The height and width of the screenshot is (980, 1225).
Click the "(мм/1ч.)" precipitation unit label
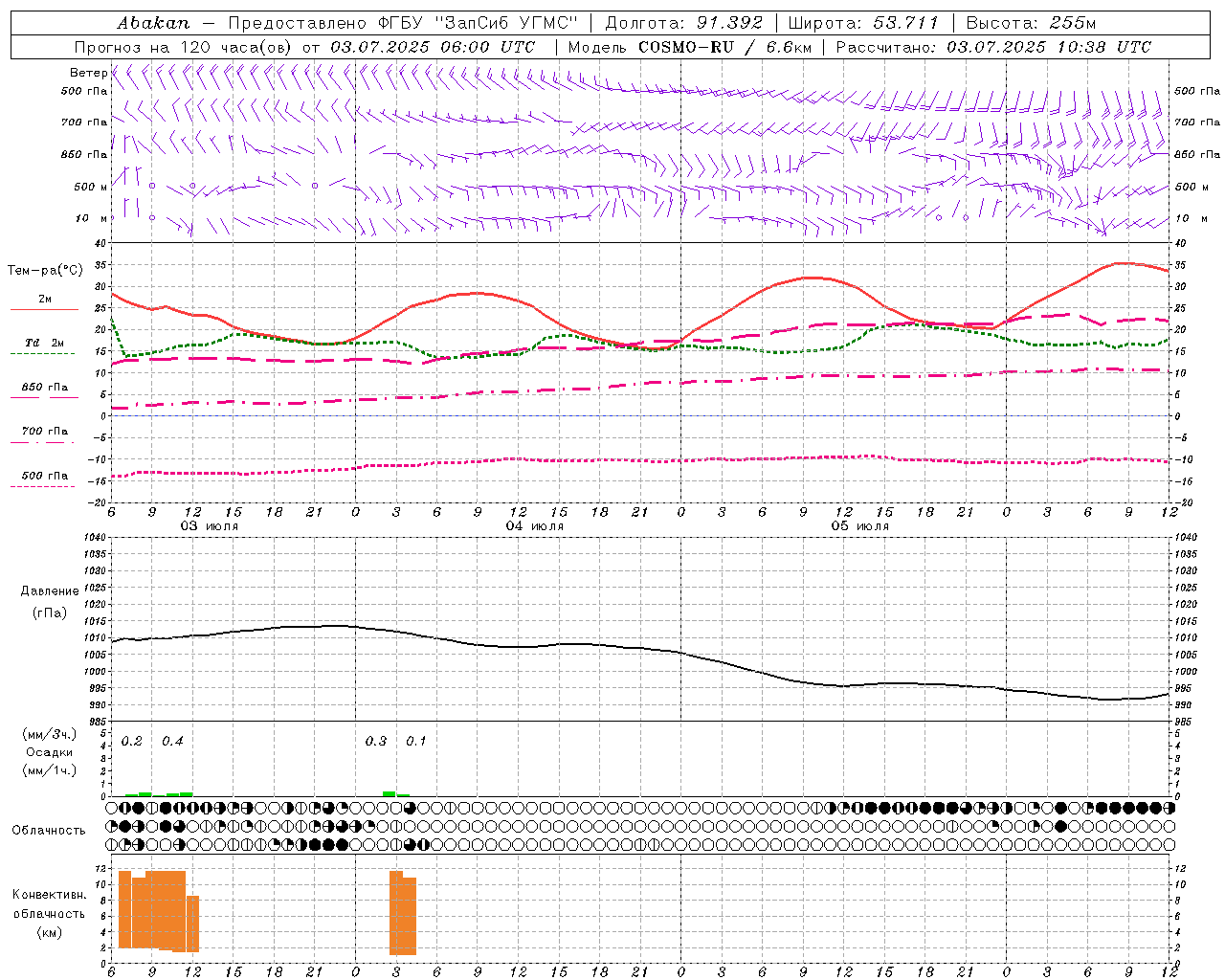pyautogui.click(x=50, y=770)
